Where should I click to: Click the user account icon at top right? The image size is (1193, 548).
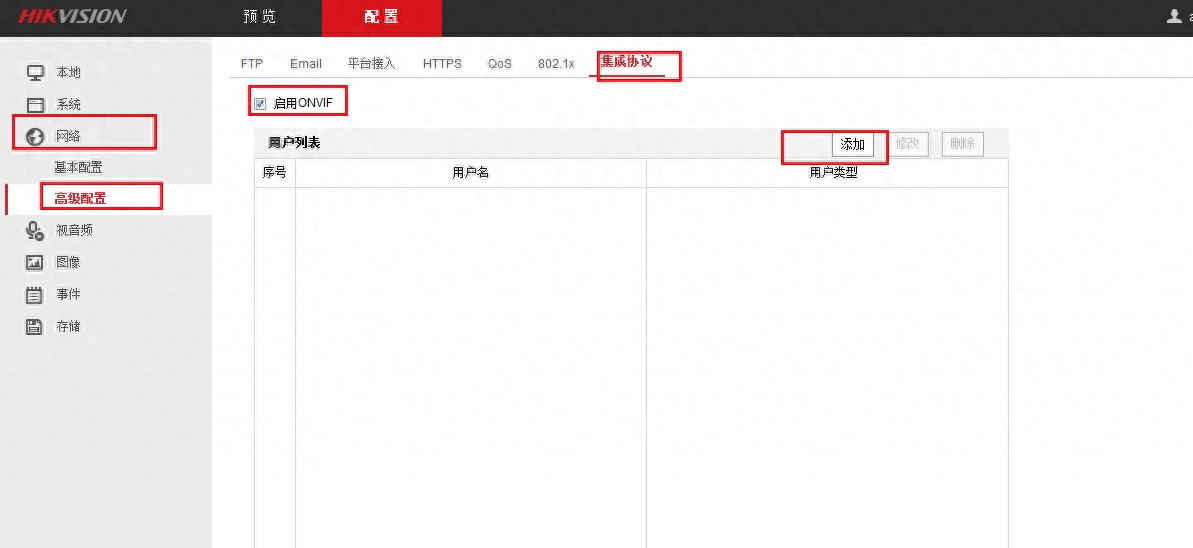click(x=1175, y=17)
